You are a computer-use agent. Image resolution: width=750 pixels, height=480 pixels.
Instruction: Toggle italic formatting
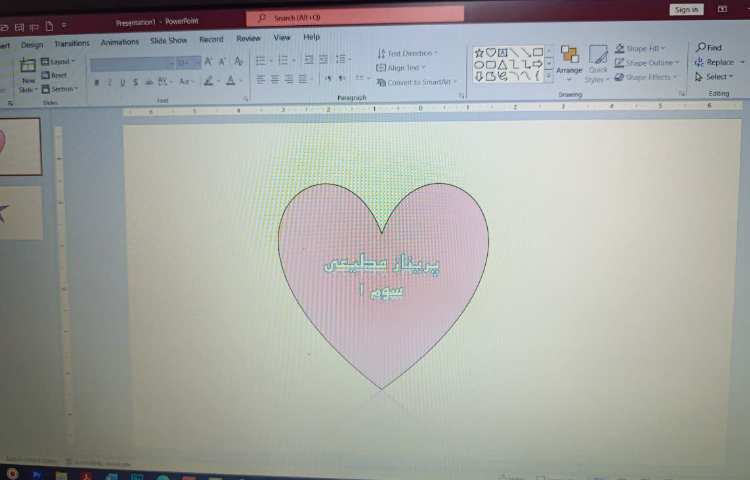[x=110, y=82]
